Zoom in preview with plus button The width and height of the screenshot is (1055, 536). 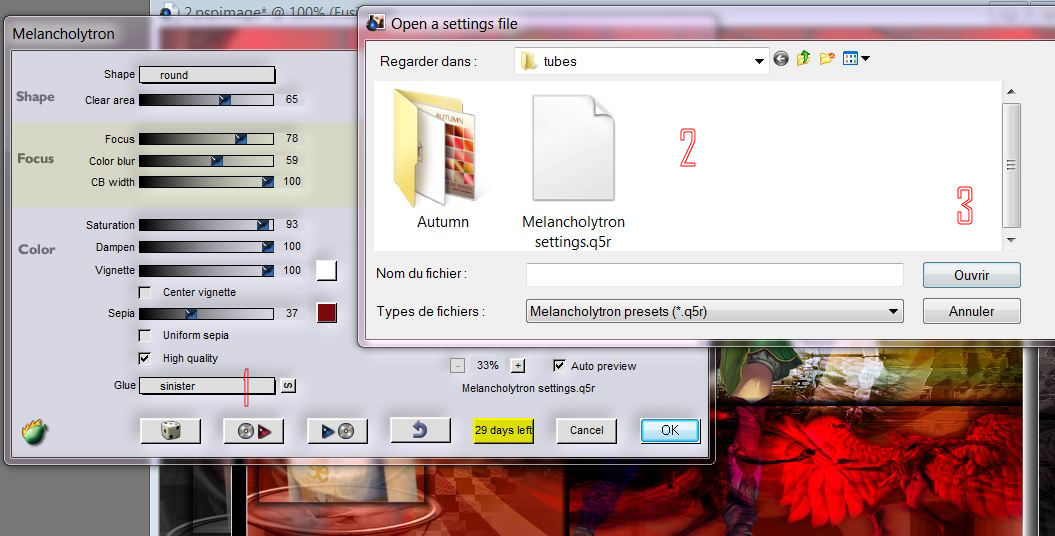[517, 365]
